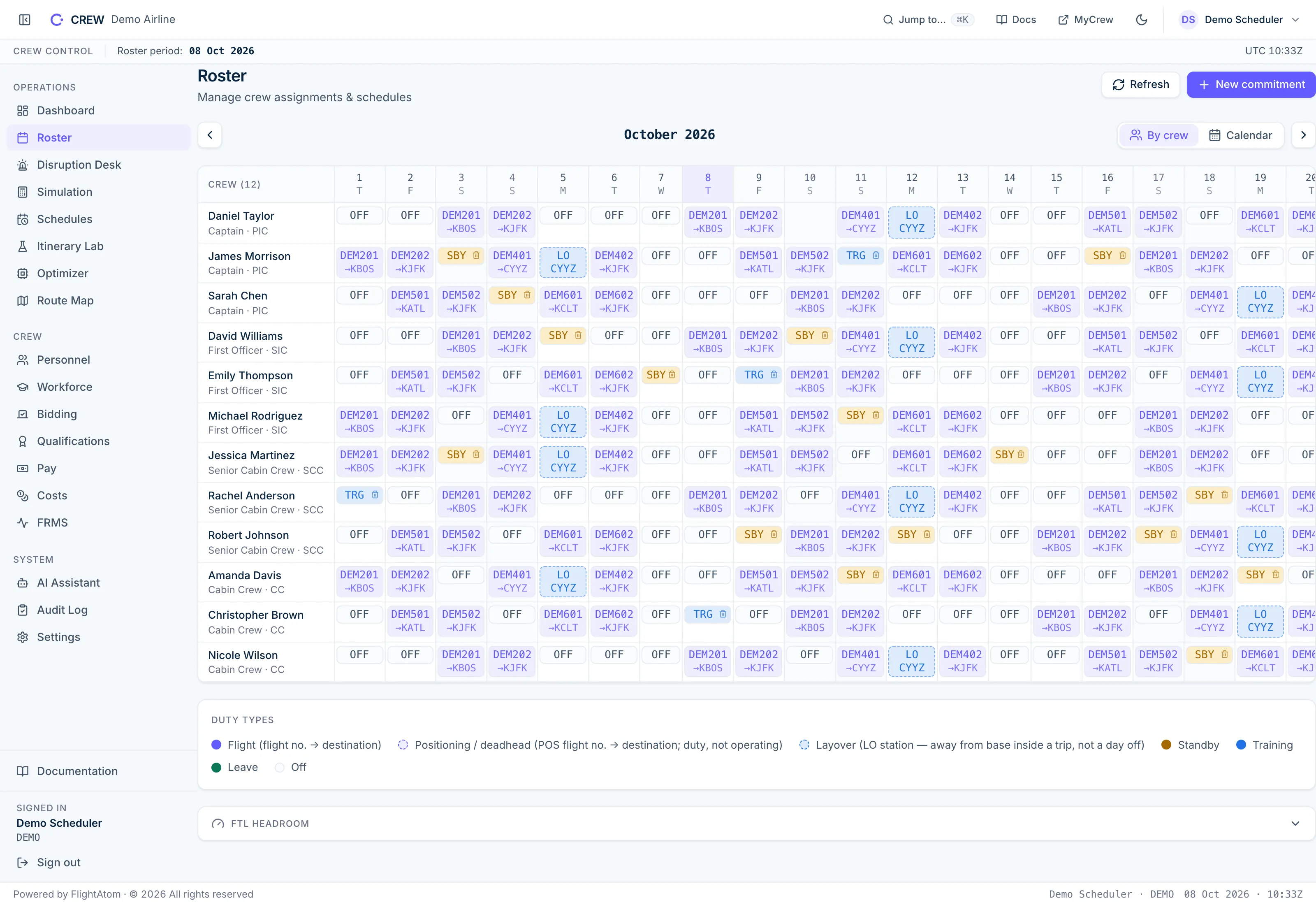This screenshot has height=905, width=1316.
Task: Click the Audit Log clipboard icon
Action: [23, 611]
